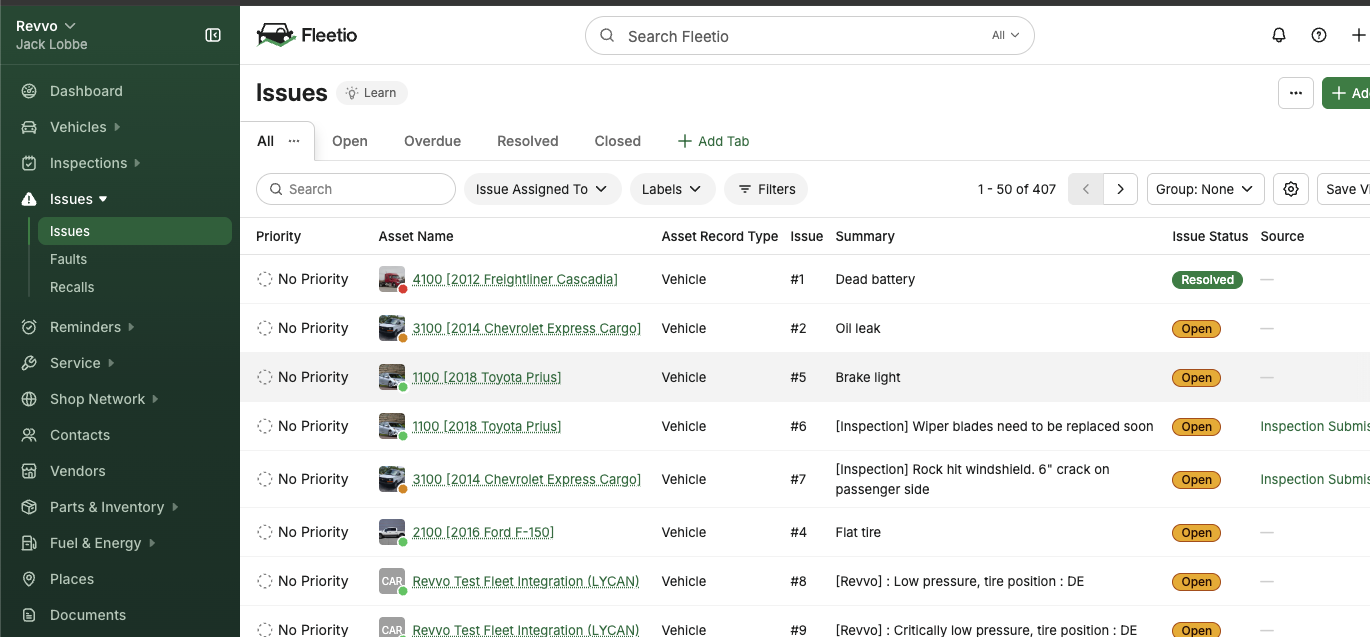Click the issues Search input field
Screen dimensions: 1370x637
coord(365,189)
